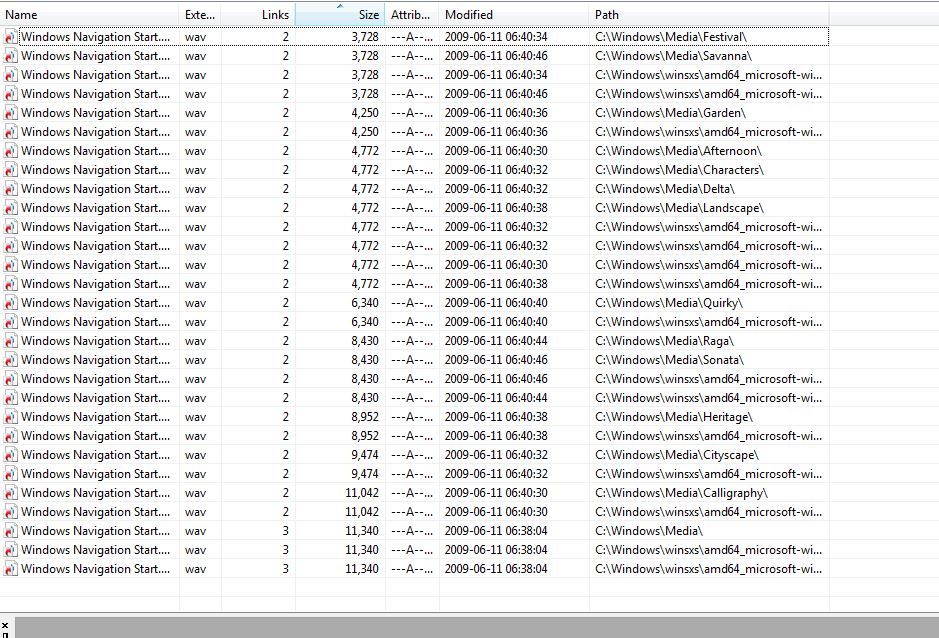Click the wav file icon in the Characters row
939x638 pixels.
[10, 170]
